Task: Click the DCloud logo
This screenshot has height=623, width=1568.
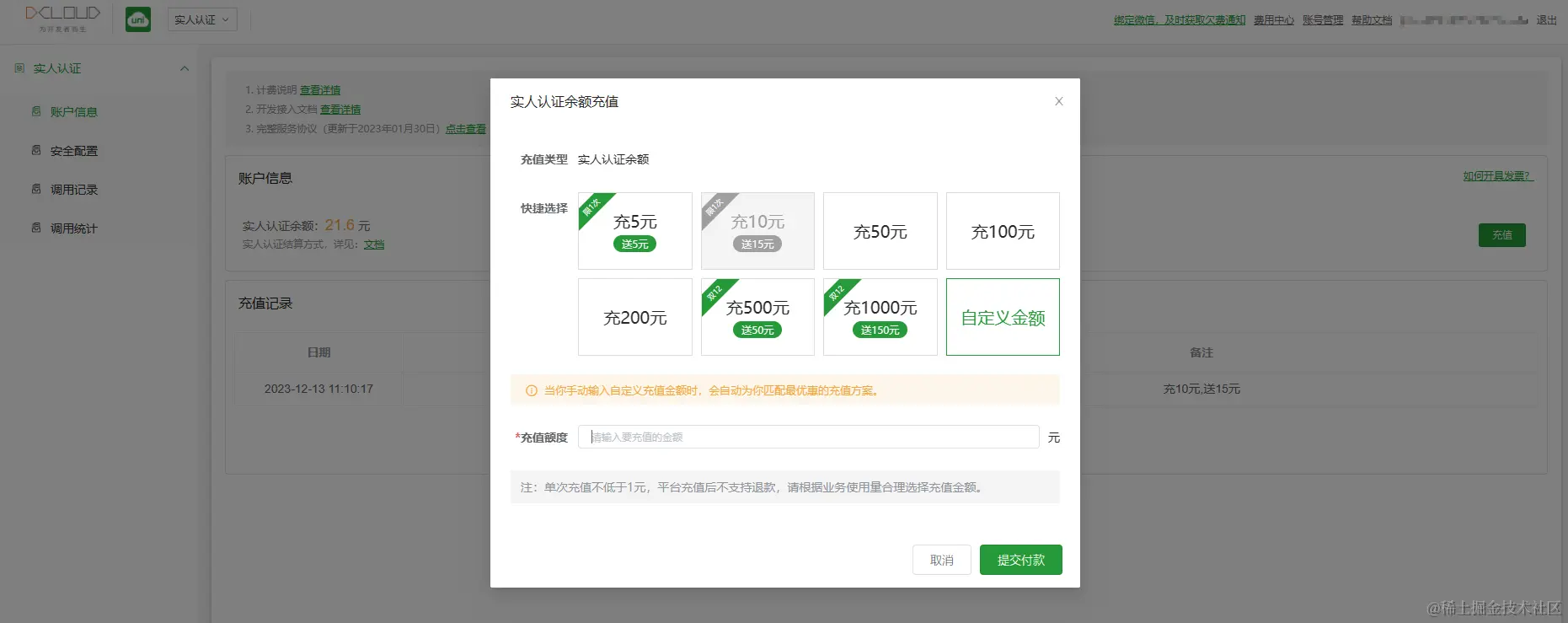Action: [62, 19]
